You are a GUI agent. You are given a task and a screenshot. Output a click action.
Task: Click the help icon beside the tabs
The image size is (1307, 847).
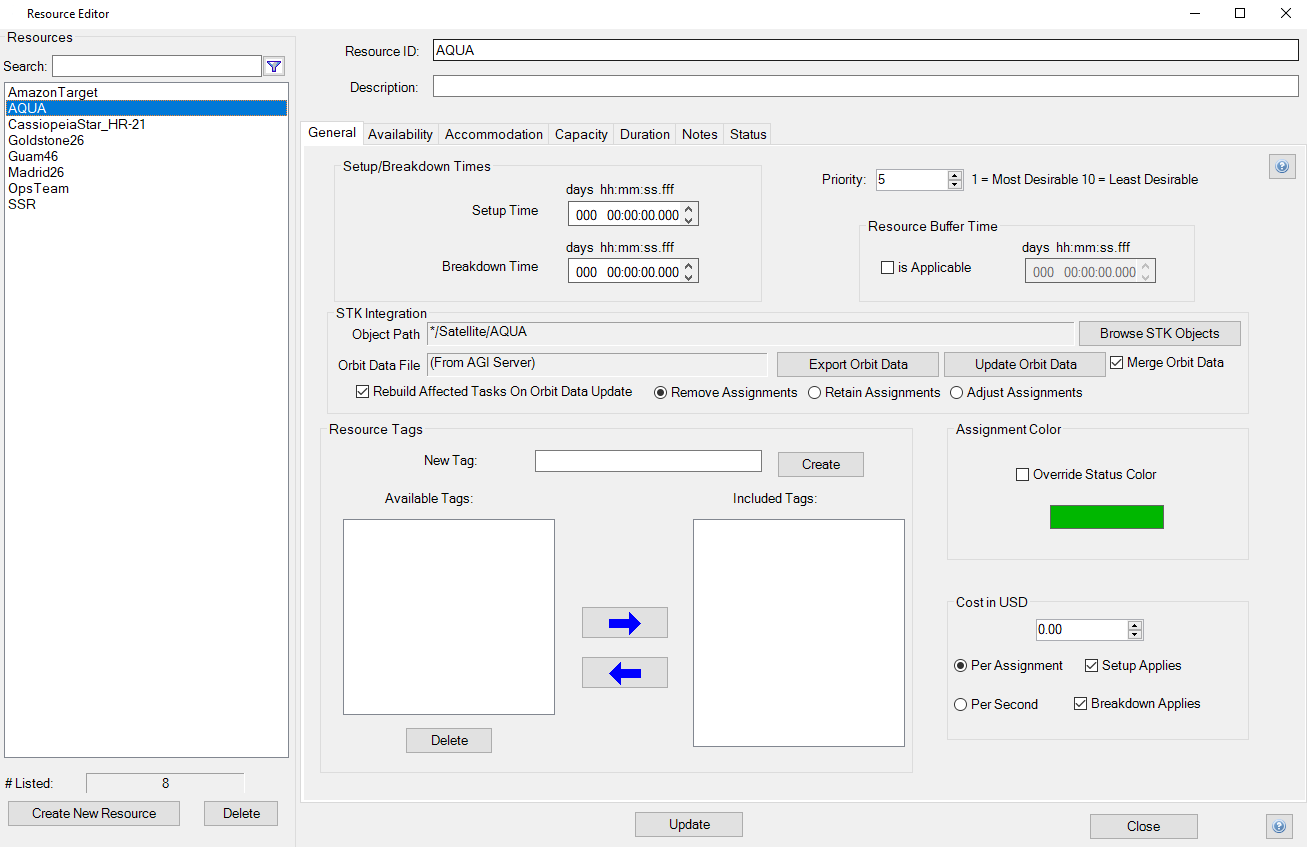1282,167
